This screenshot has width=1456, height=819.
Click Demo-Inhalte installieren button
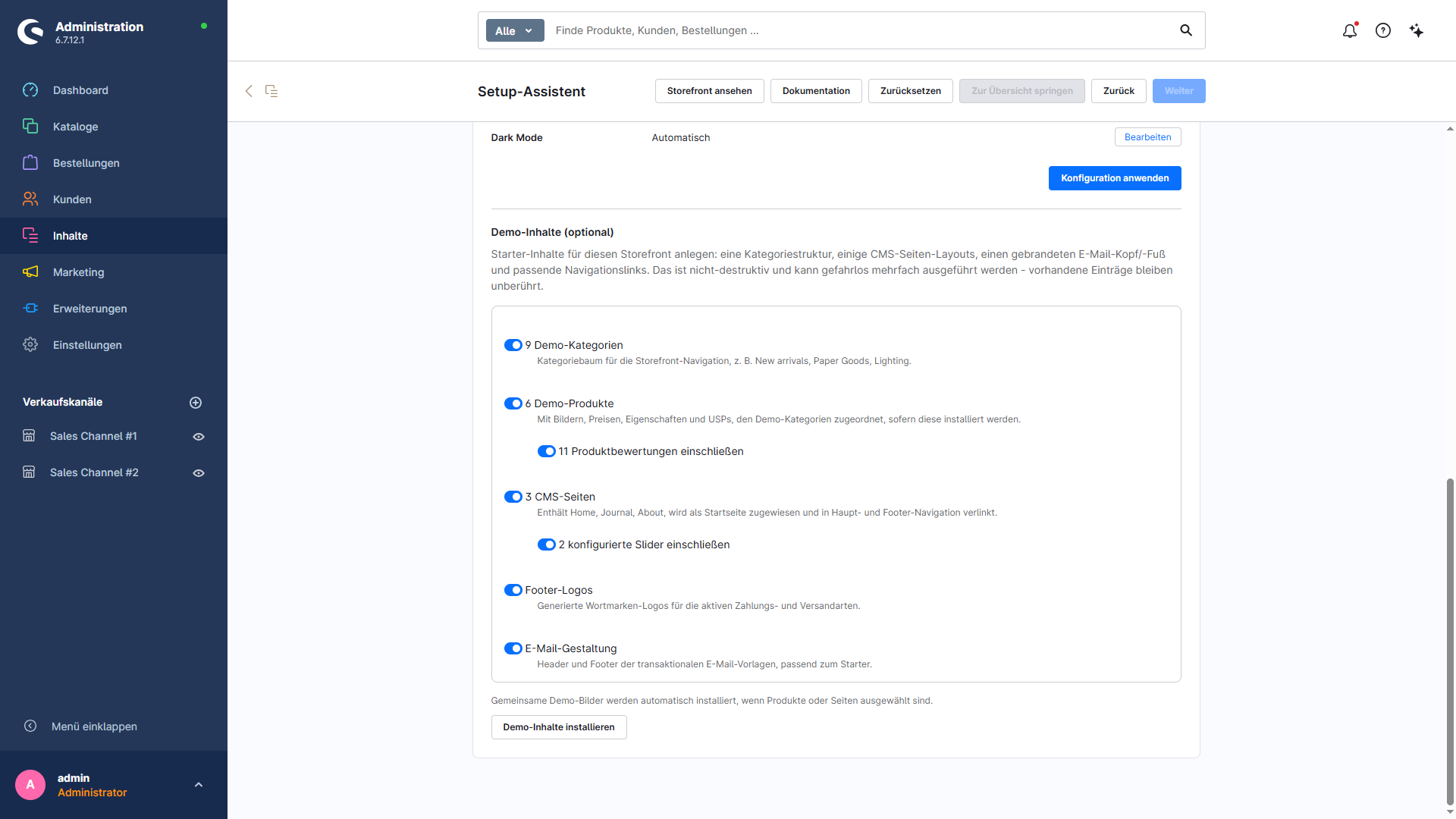tap(559, 727)
